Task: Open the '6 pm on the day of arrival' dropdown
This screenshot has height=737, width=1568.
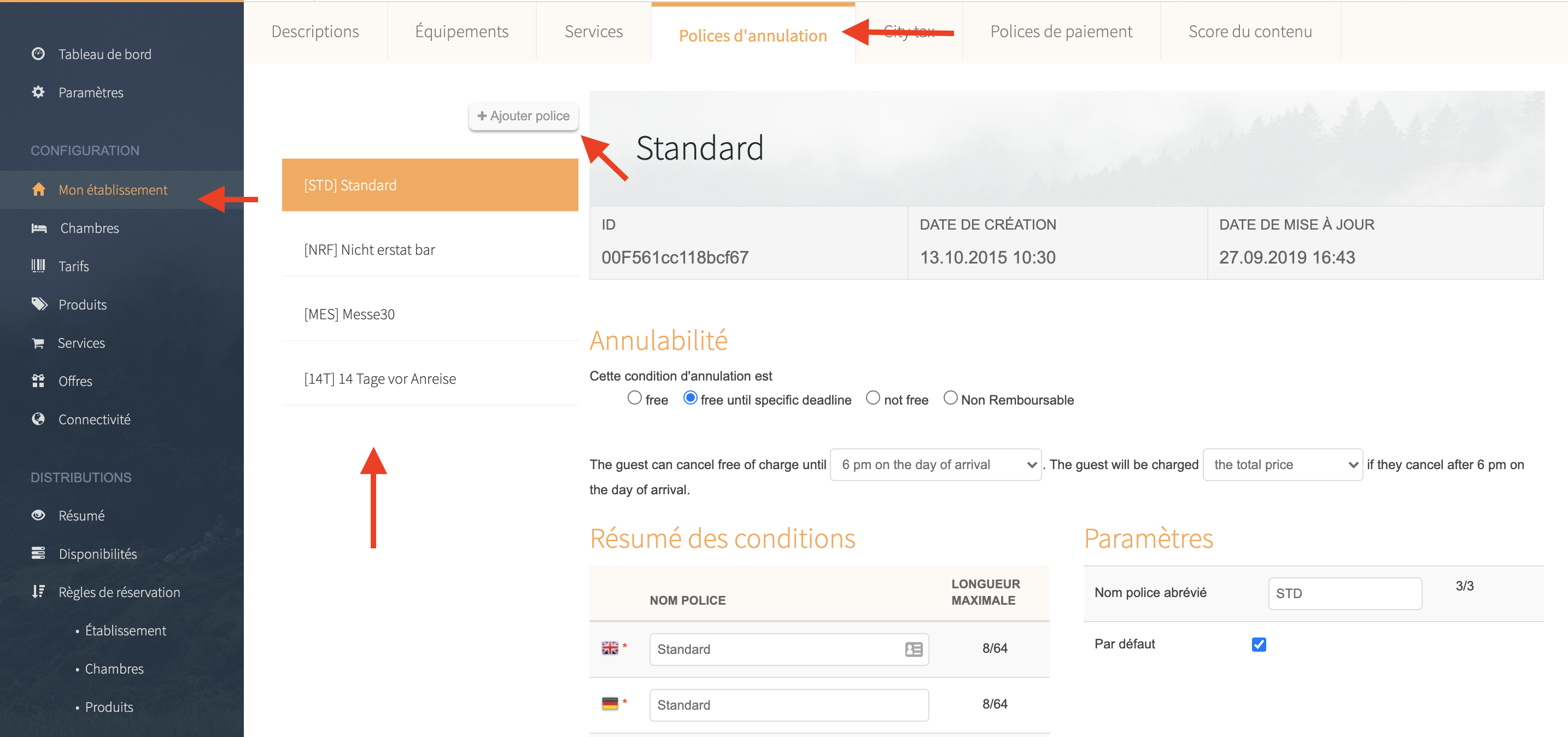Action: click(935, 465)
